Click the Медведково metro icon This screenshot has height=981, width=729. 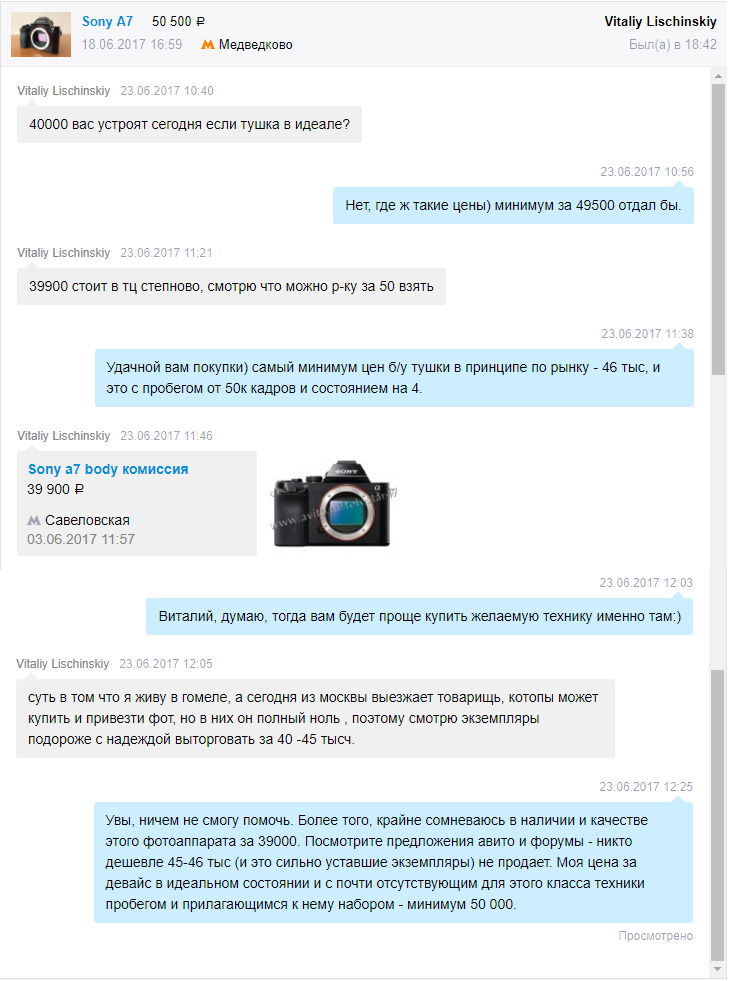click(x=208, y=45)
